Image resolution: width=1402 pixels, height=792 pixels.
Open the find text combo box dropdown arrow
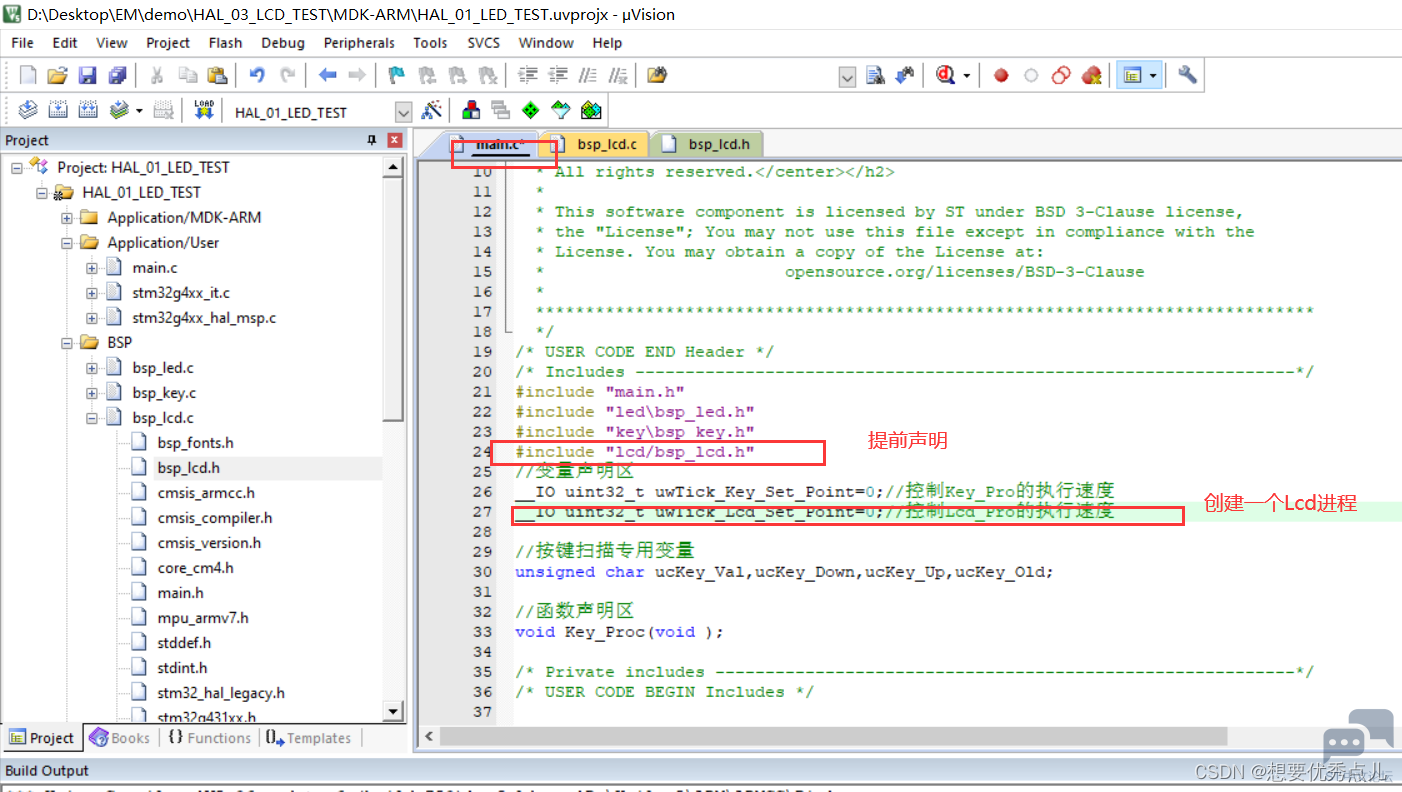tap(847, 76)
